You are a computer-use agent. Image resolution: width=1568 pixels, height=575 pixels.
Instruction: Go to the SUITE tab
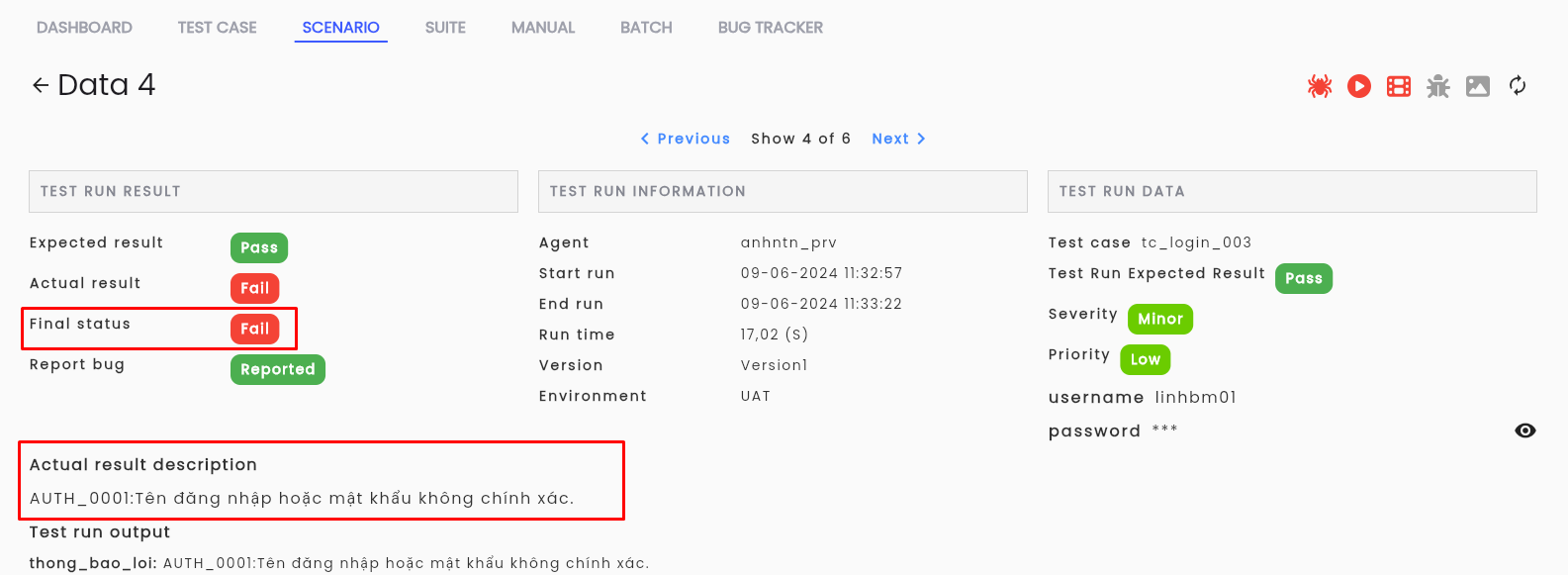coord(445,28)
